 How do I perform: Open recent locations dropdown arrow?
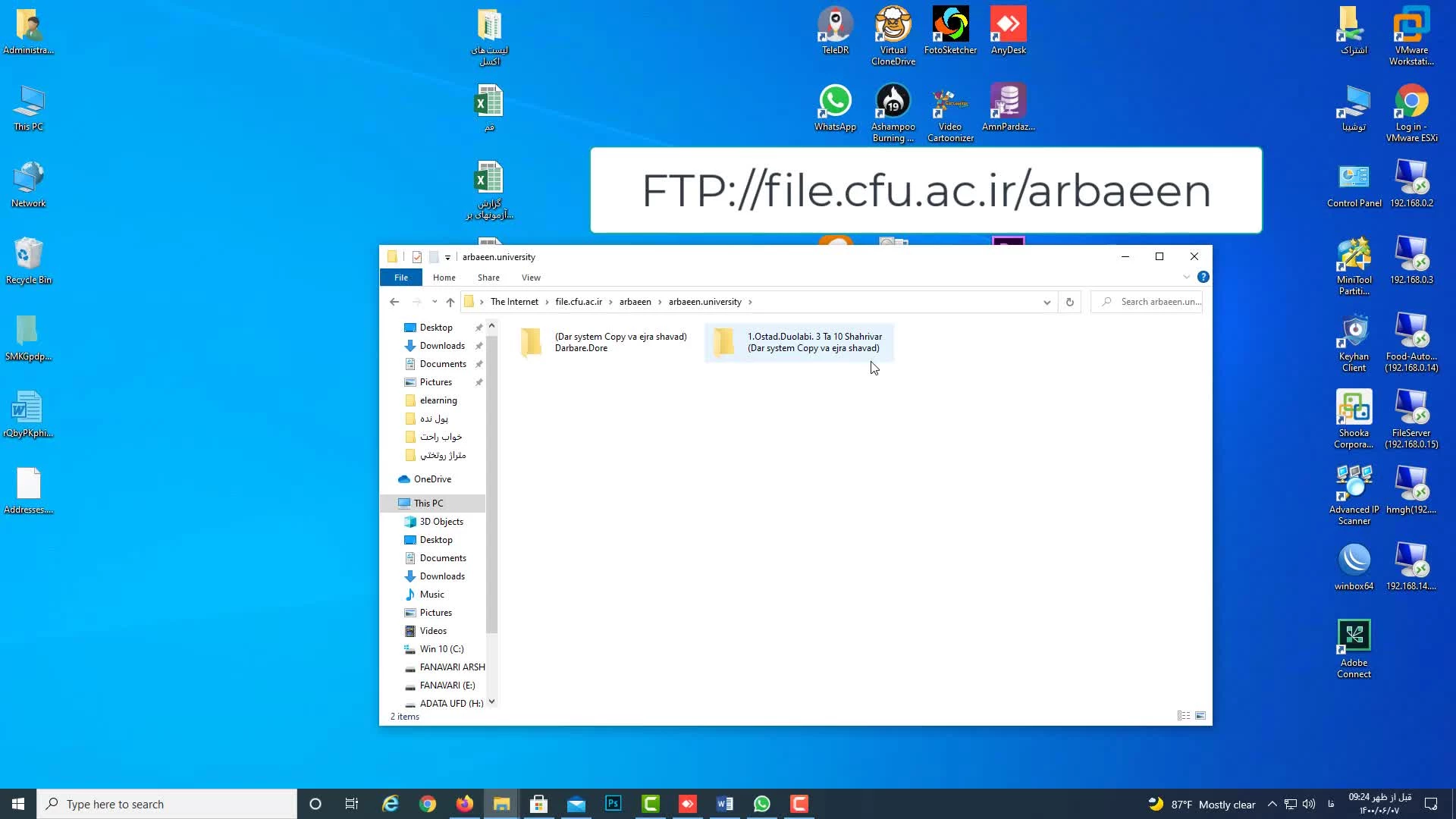click(435, 302)
